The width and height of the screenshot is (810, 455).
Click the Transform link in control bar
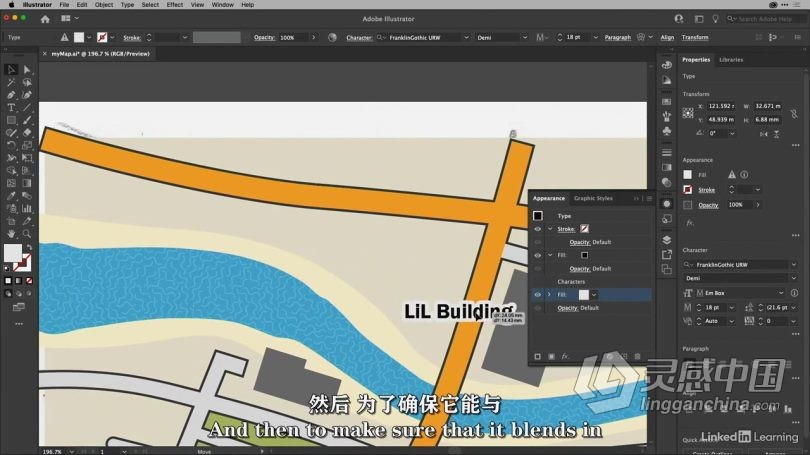(x=695, y=37)
